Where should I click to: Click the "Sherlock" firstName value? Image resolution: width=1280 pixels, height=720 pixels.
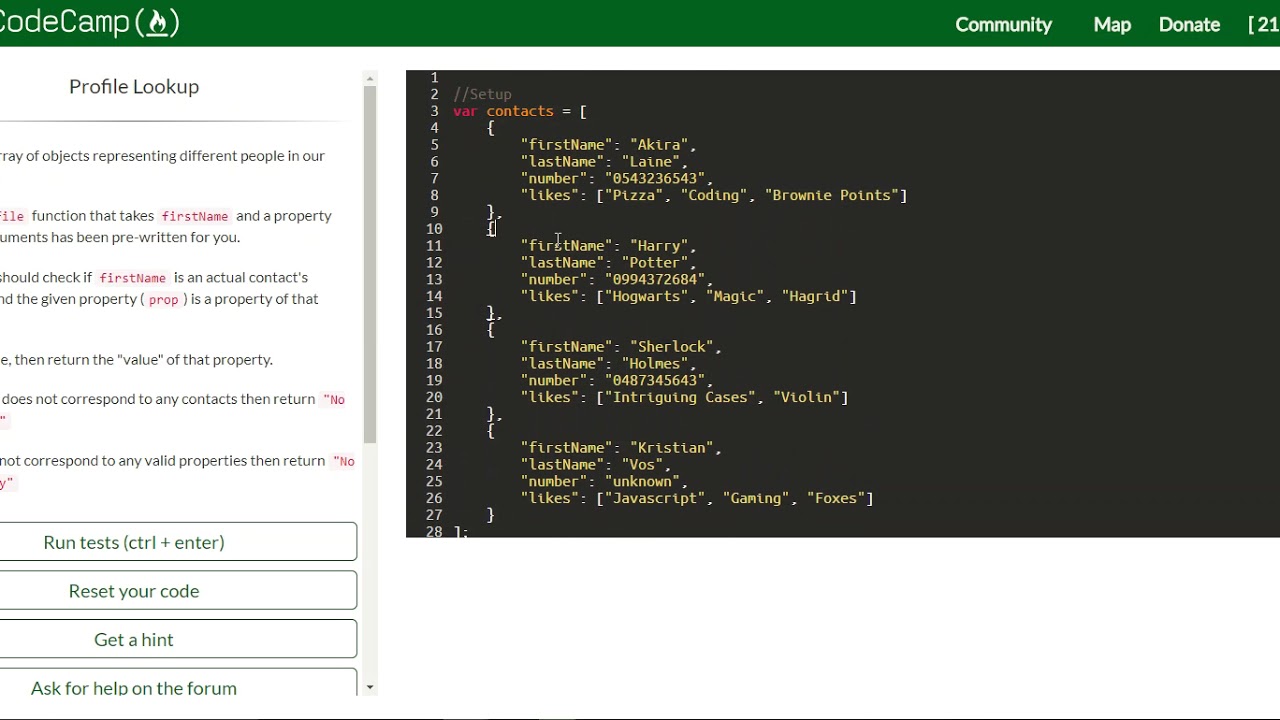[x=672, y=347]
